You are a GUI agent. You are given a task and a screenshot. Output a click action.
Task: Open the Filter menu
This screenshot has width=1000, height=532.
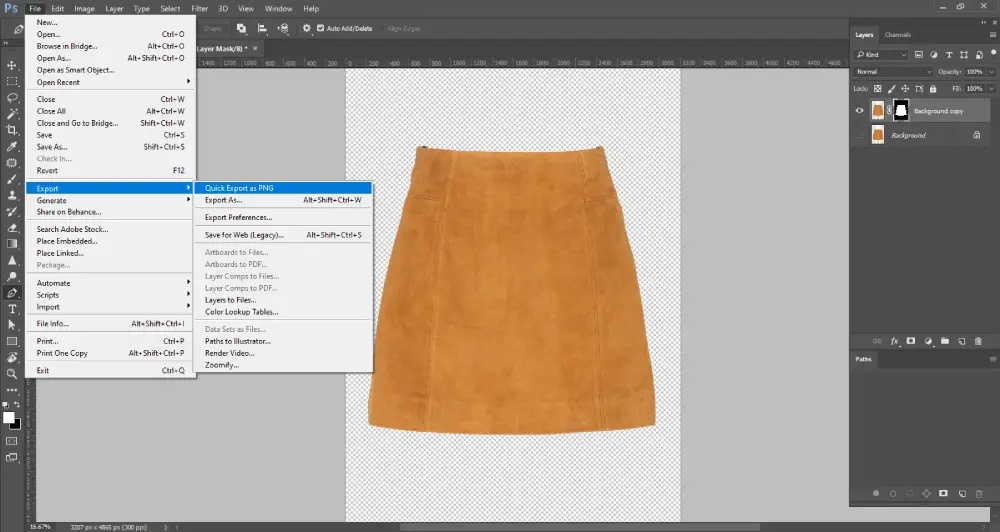[200, 8]
